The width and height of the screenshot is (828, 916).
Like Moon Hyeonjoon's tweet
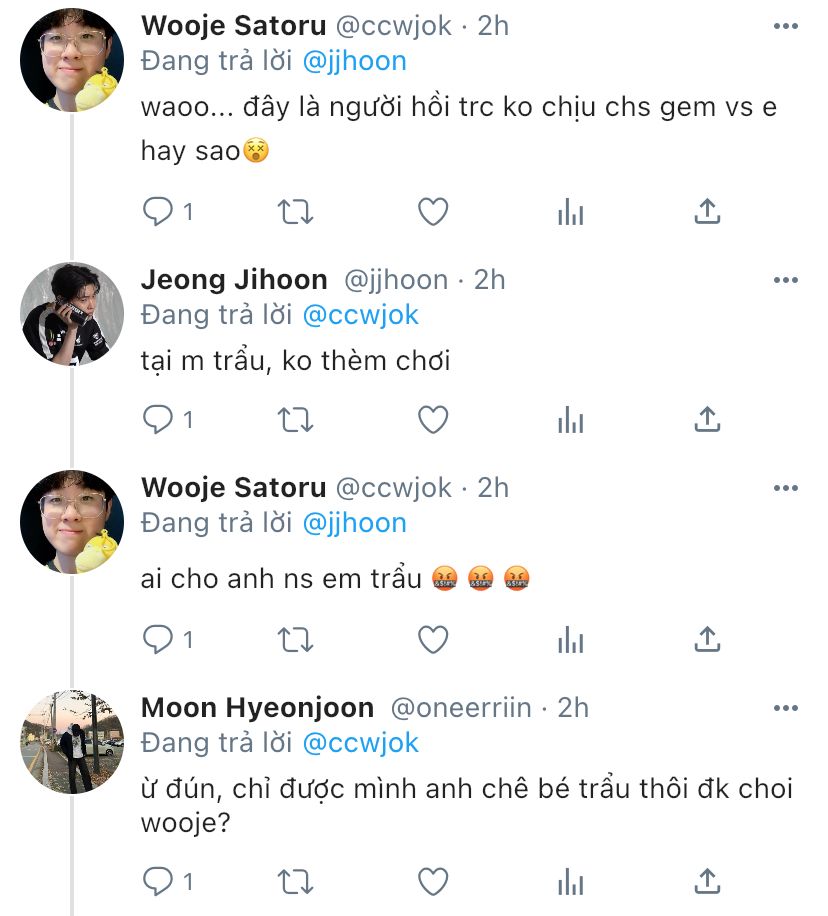click(432, 881)
